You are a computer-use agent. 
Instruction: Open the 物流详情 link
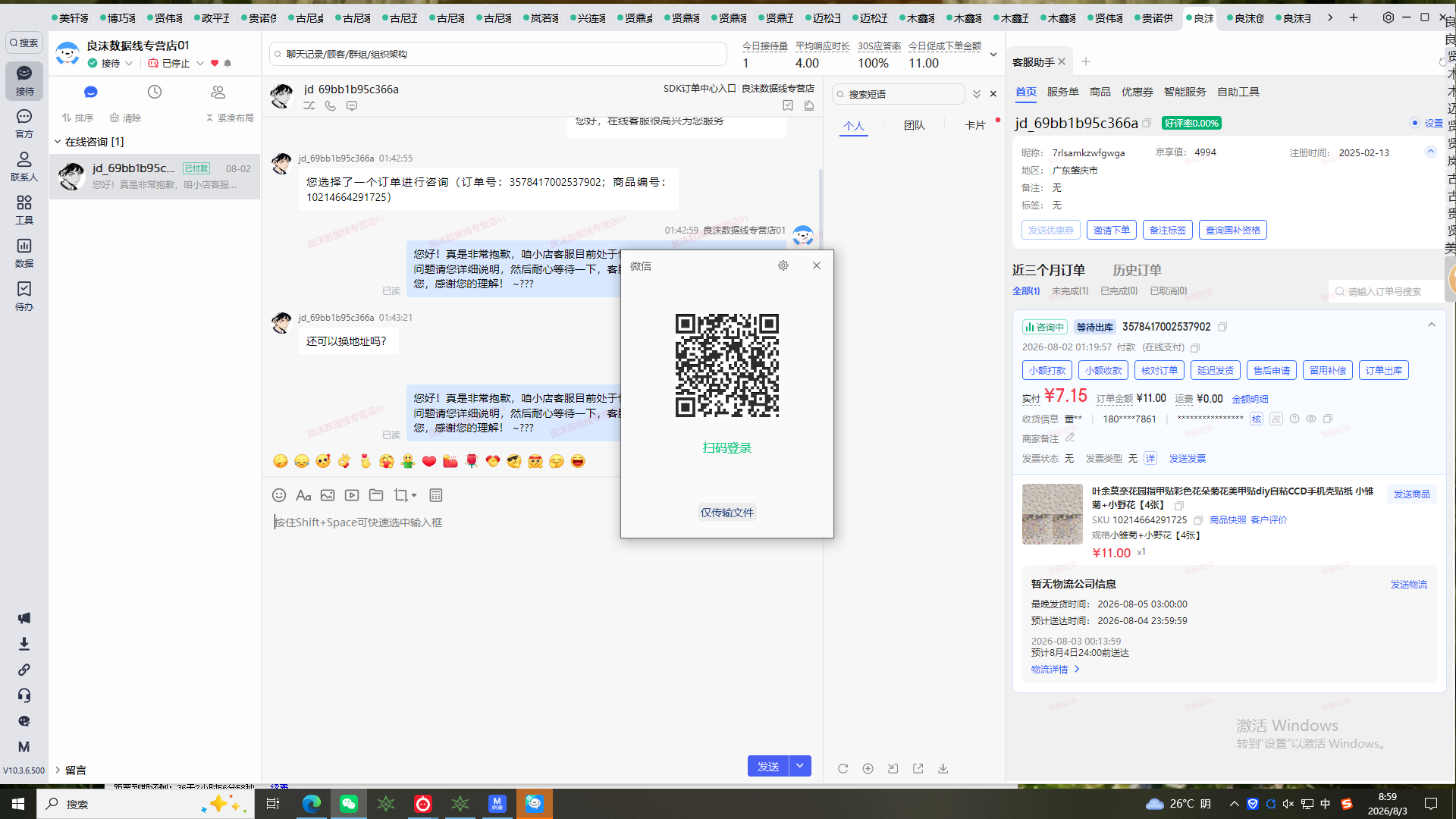click(1055, 669)
